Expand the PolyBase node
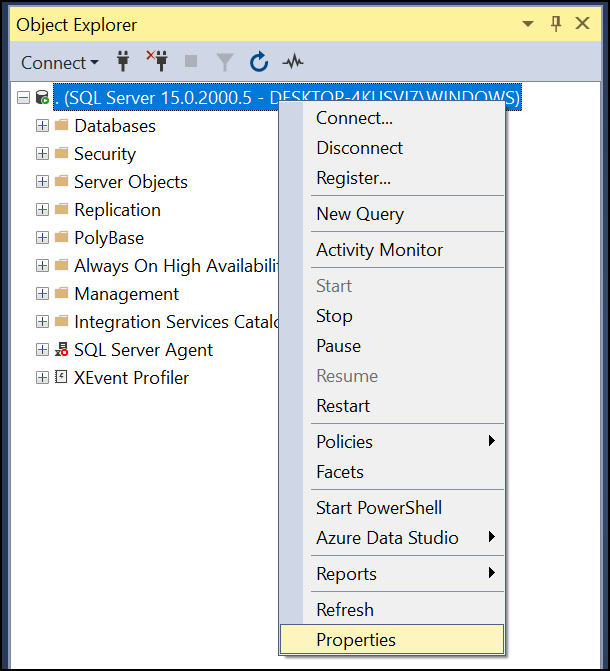 point(42,238)
